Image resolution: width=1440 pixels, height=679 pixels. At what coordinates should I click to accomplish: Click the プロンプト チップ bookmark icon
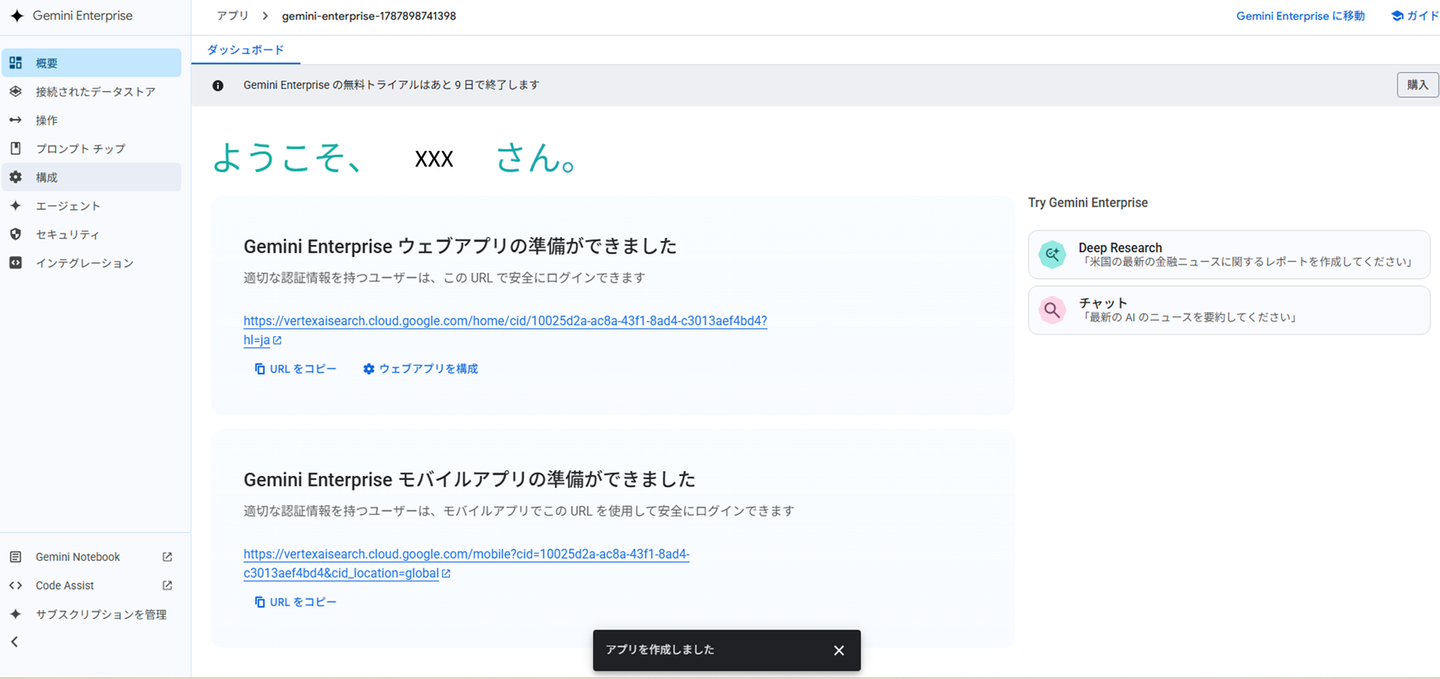click(15, 148)
